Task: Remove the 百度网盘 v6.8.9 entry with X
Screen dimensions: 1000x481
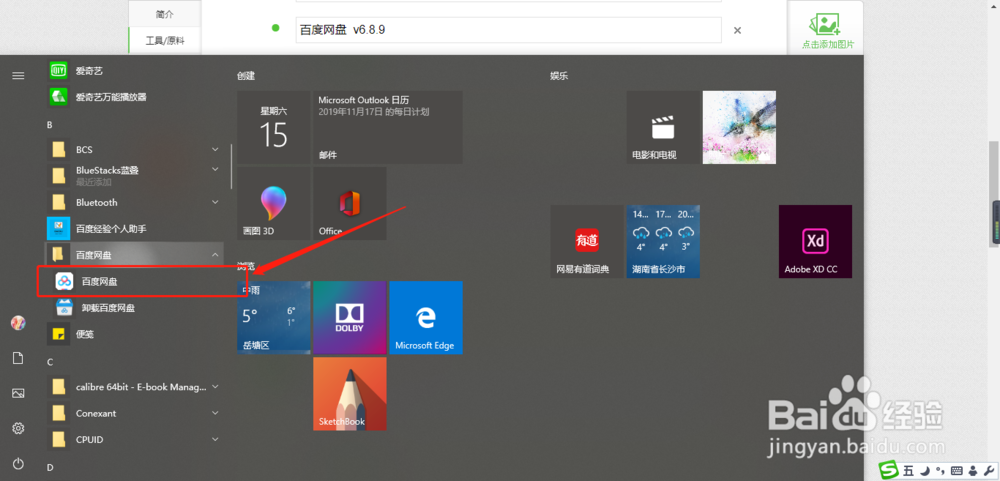Action: click(737, 30)
